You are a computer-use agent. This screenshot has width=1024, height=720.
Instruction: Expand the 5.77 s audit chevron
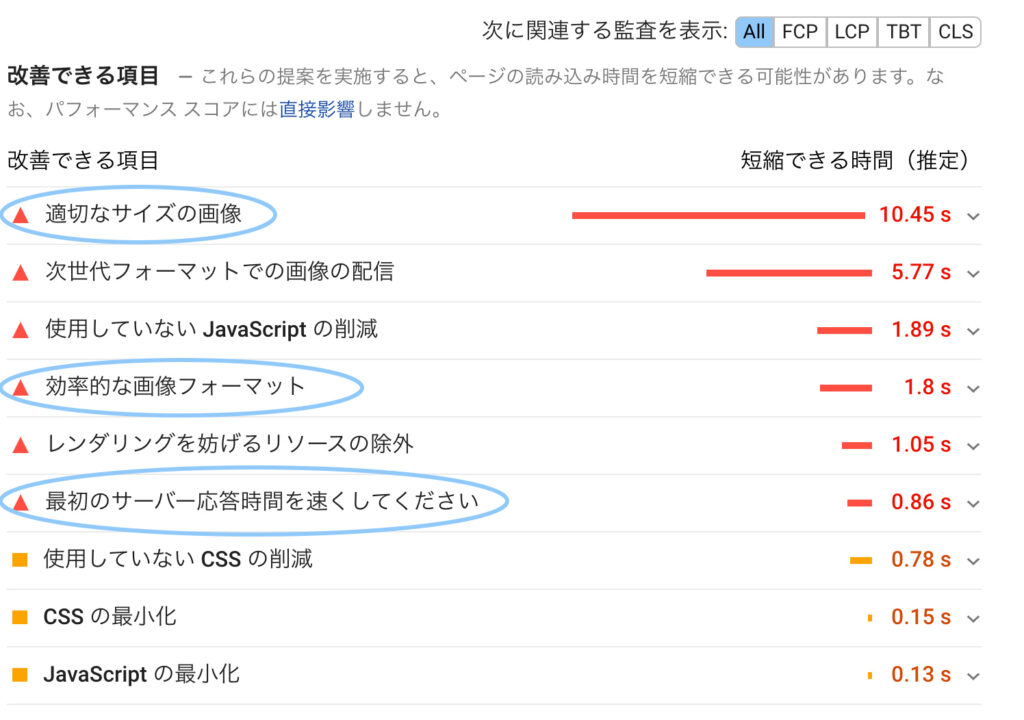coord(973,274)
